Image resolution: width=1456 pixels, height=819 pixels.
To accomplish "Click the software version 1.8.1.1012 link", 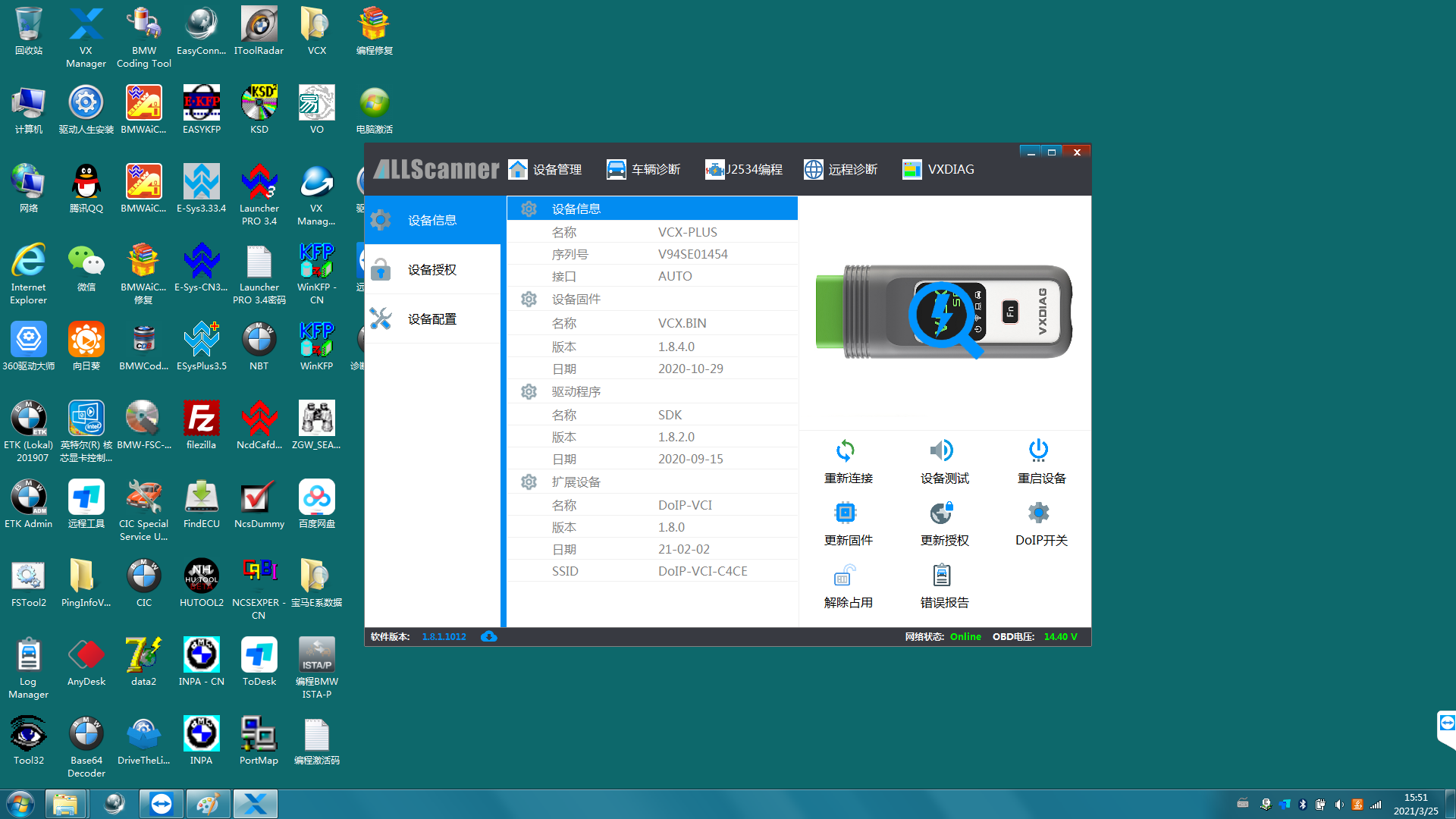I will point(444,637).
